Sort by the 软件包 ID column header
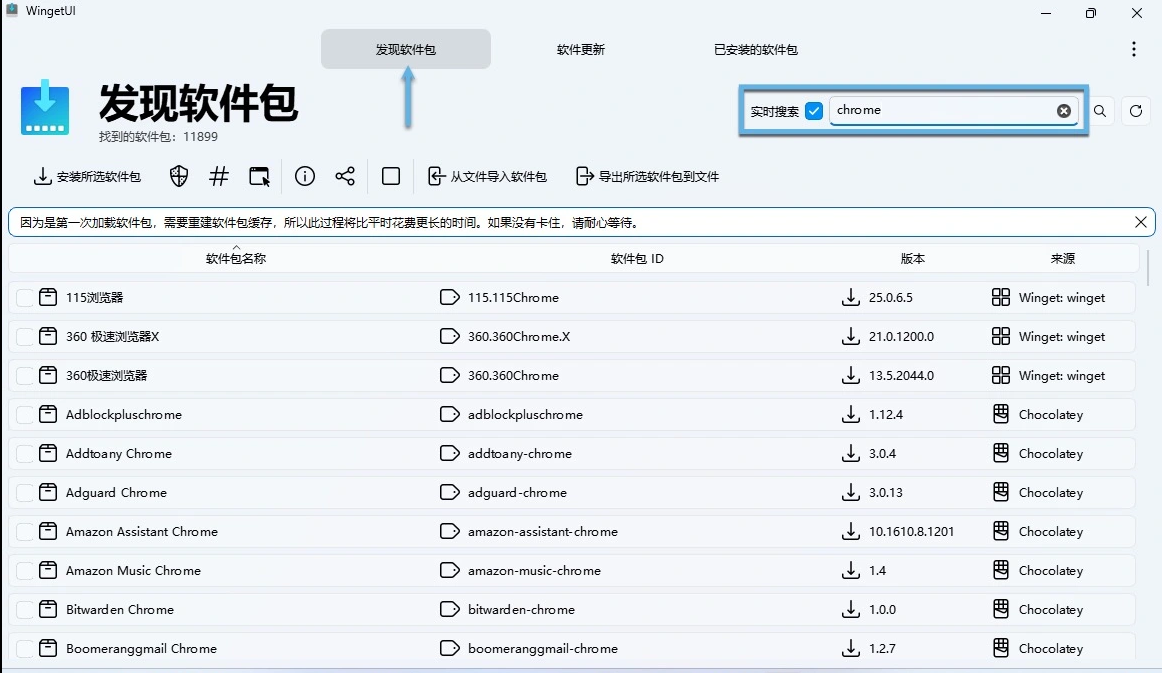The image size is (1162, 673). (x=637, y=258)
